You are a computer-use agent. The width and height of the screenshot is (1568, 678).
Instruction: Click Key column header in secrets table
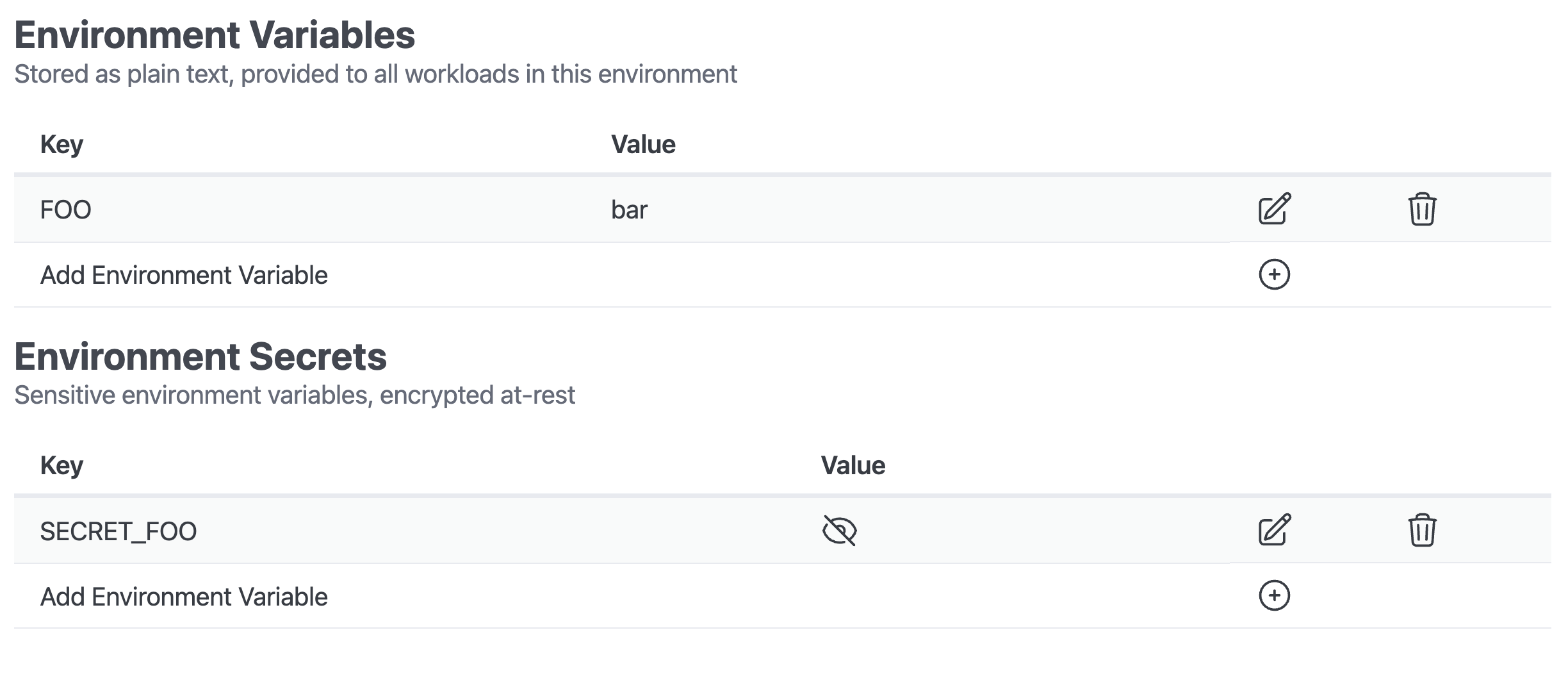61,466
